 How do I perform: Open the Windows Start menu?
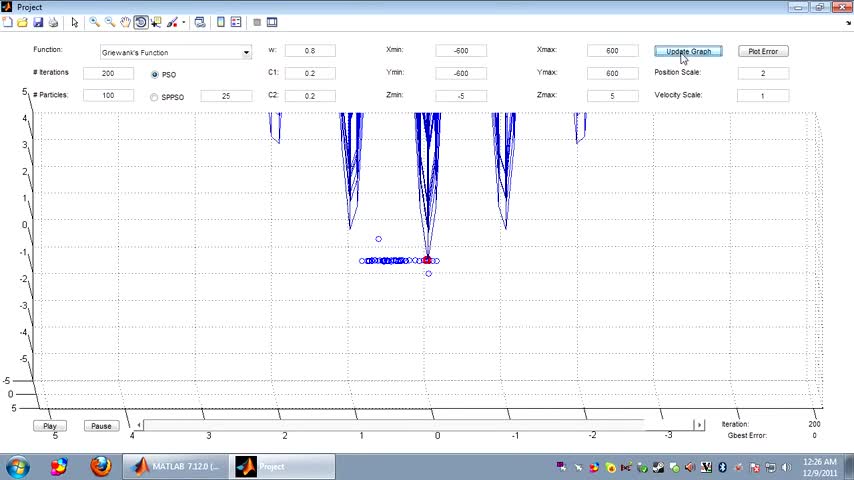[x=17, y=467]
